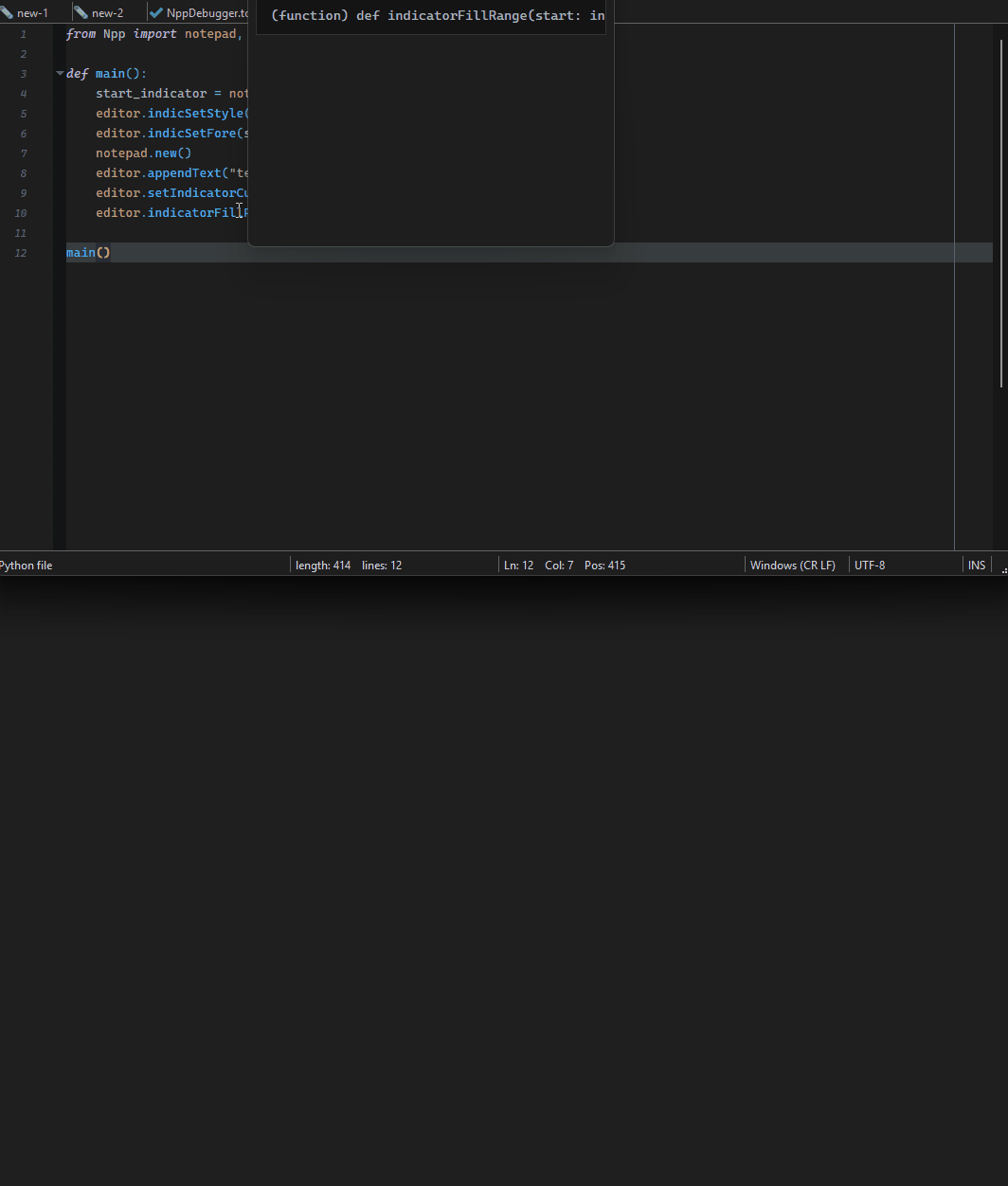
Task: Click the pencil icon on new-2 tab
Action: click(81, 12)
